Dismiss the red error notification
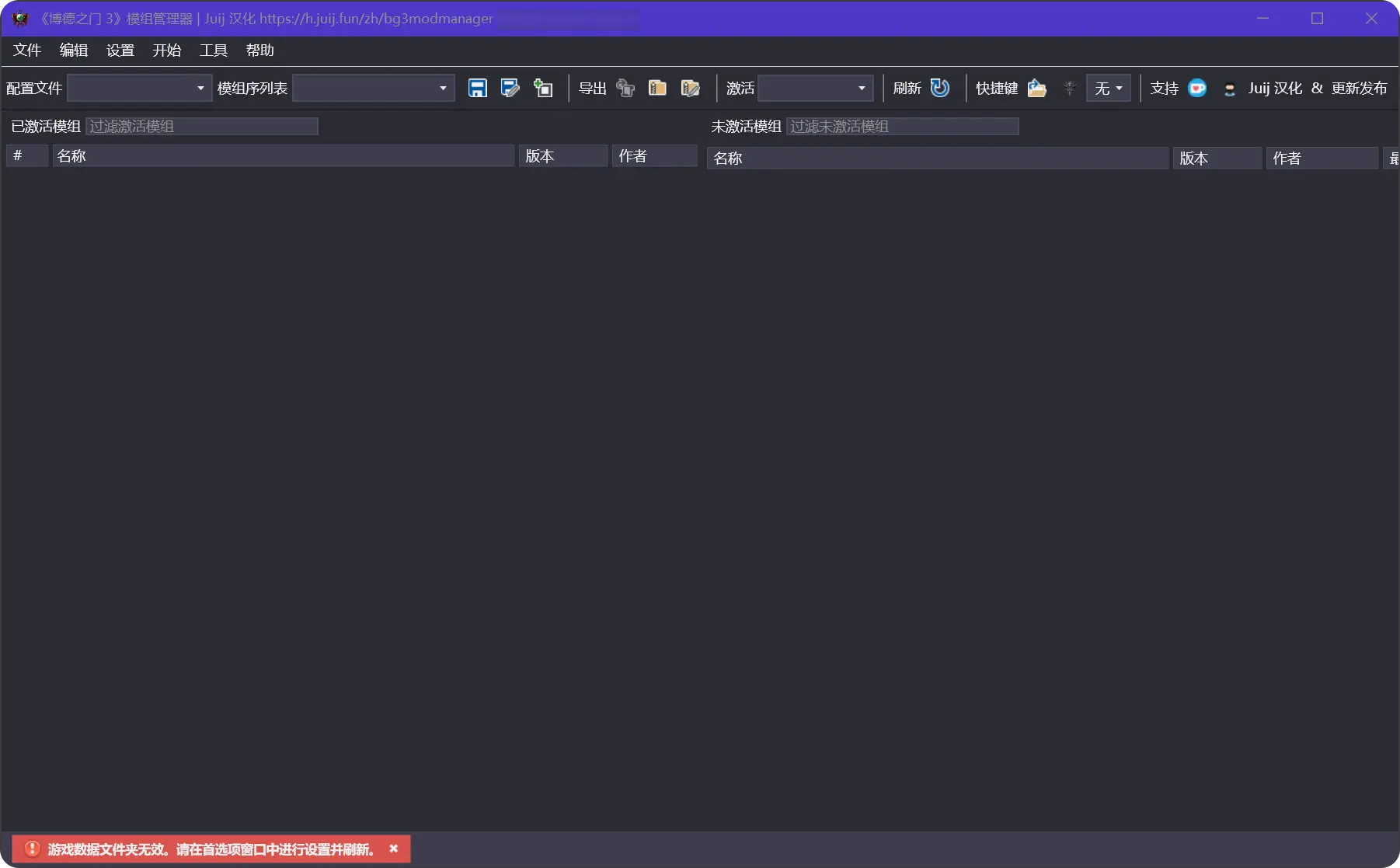The width and height of the screenshot is (1400, 868). coord(394,849)
